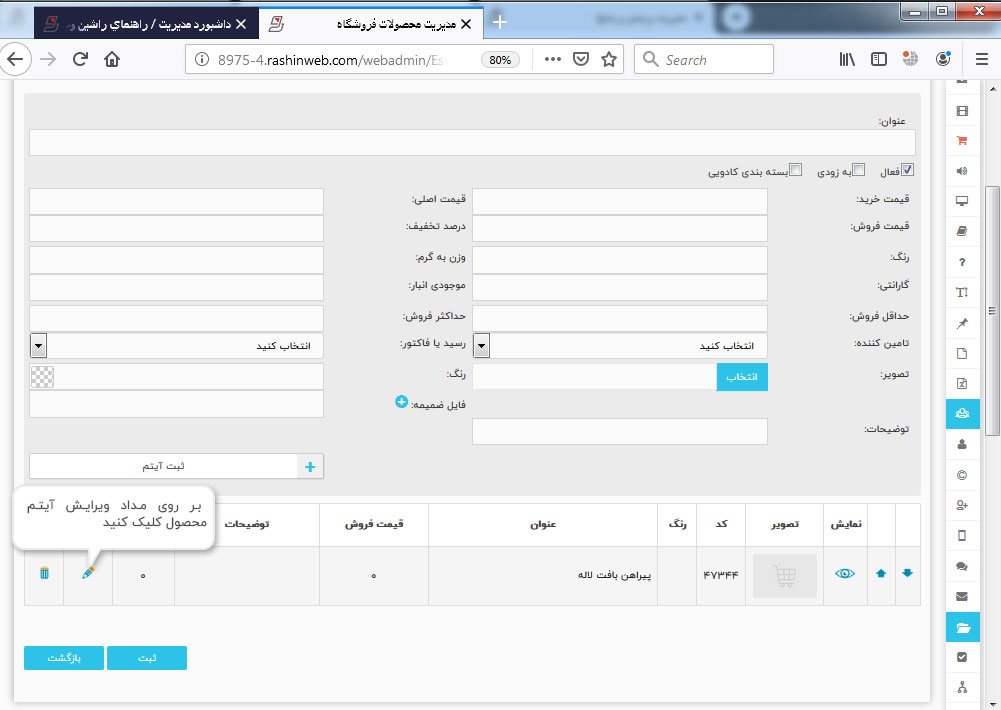Click the browser Search box

pyautogui.click(x=704, y=59)
